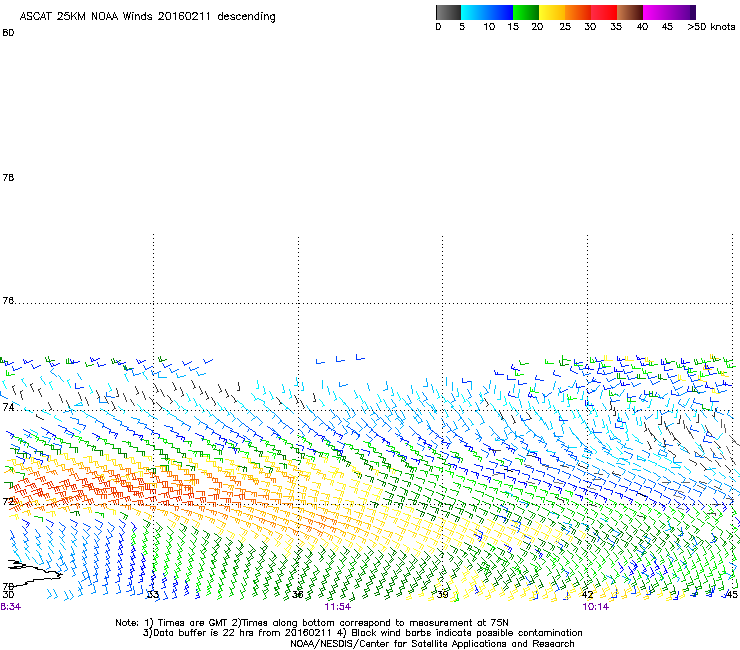Click the 10:14 pass time label
This screenshot has height=650, width=740.
pyautogui.click(x=596, y=607)
